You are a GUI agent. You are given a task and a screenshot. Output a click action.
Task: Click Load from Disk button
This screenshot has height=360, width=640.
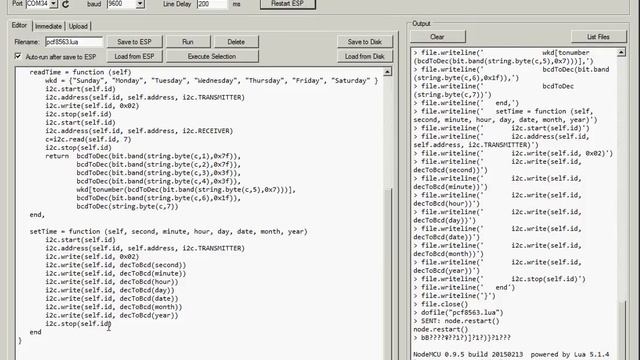click(364, 56)
